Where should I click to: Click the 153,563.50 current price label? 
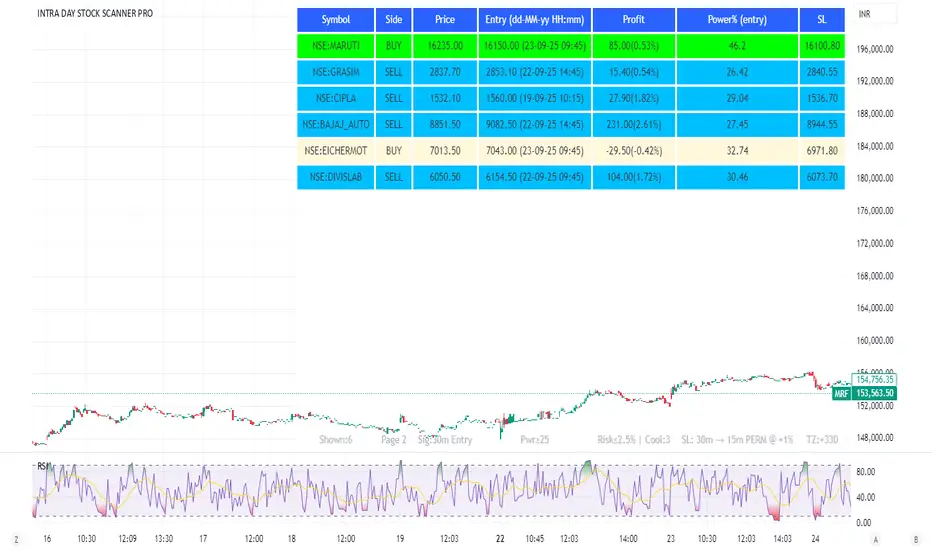[874, 394]
